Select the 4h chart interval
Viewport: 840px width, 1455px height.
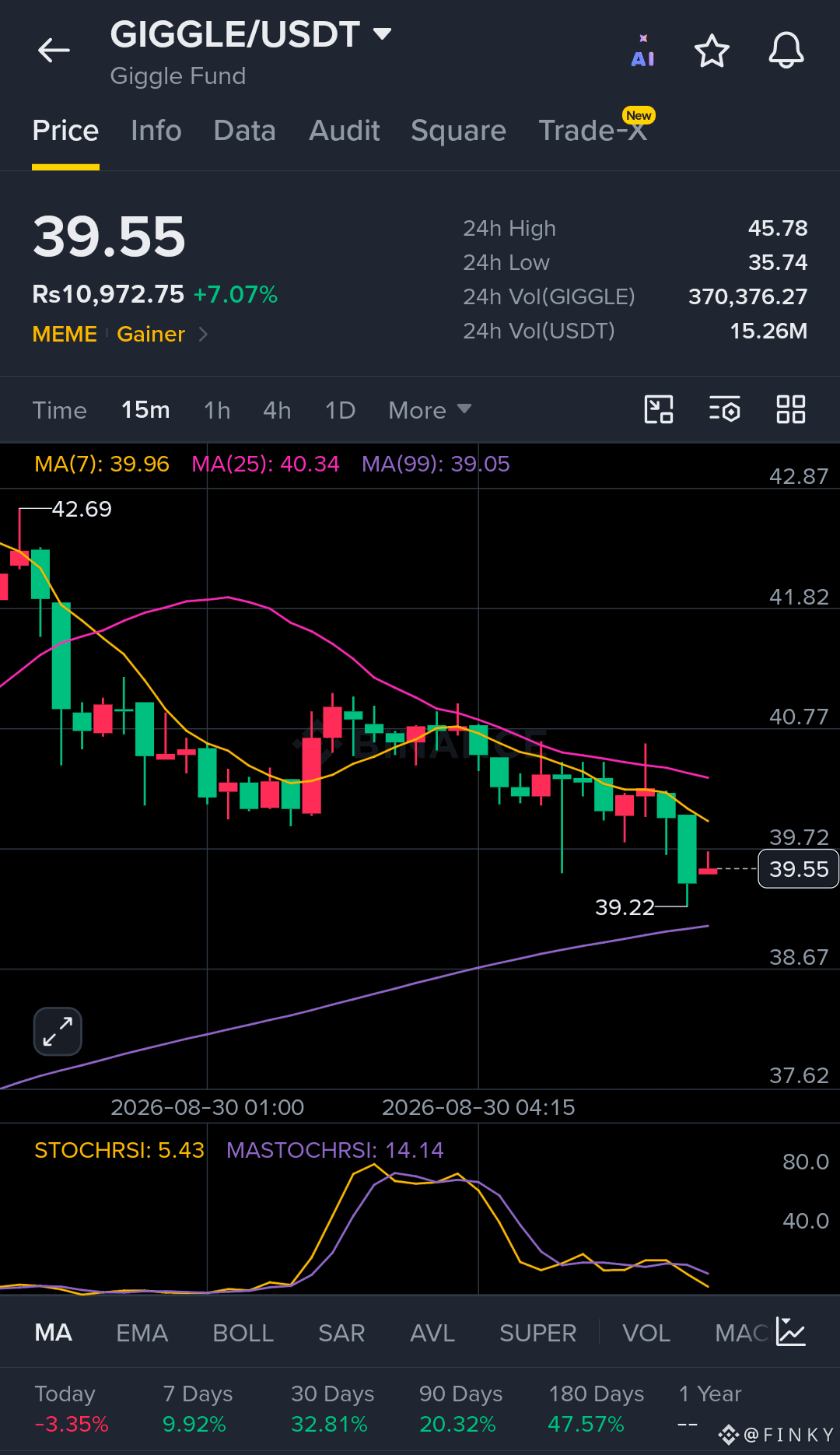click(x=277, y=410)
